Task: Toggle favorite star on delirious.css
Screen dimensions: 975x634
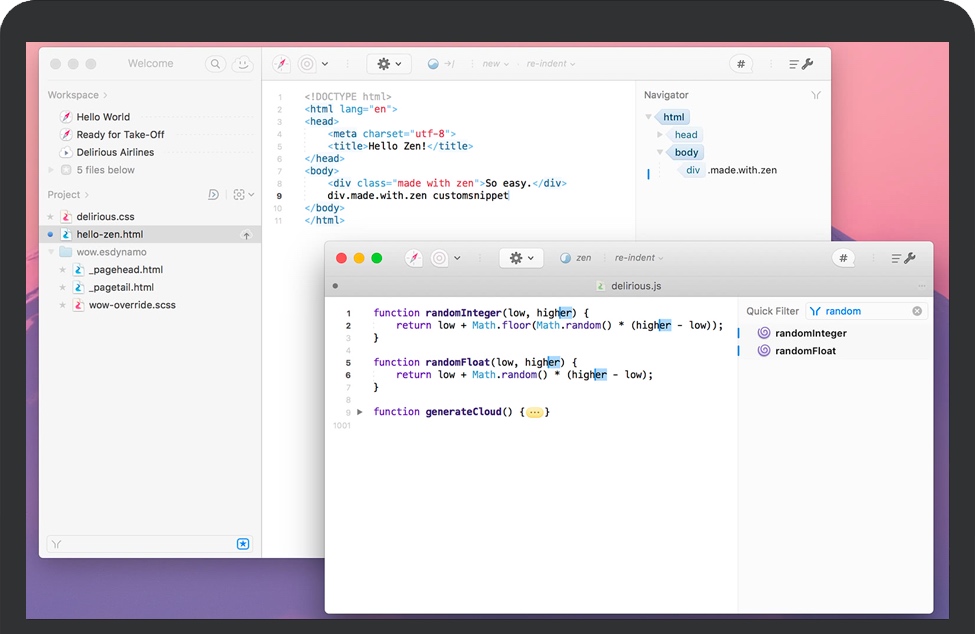Action: 50,217
